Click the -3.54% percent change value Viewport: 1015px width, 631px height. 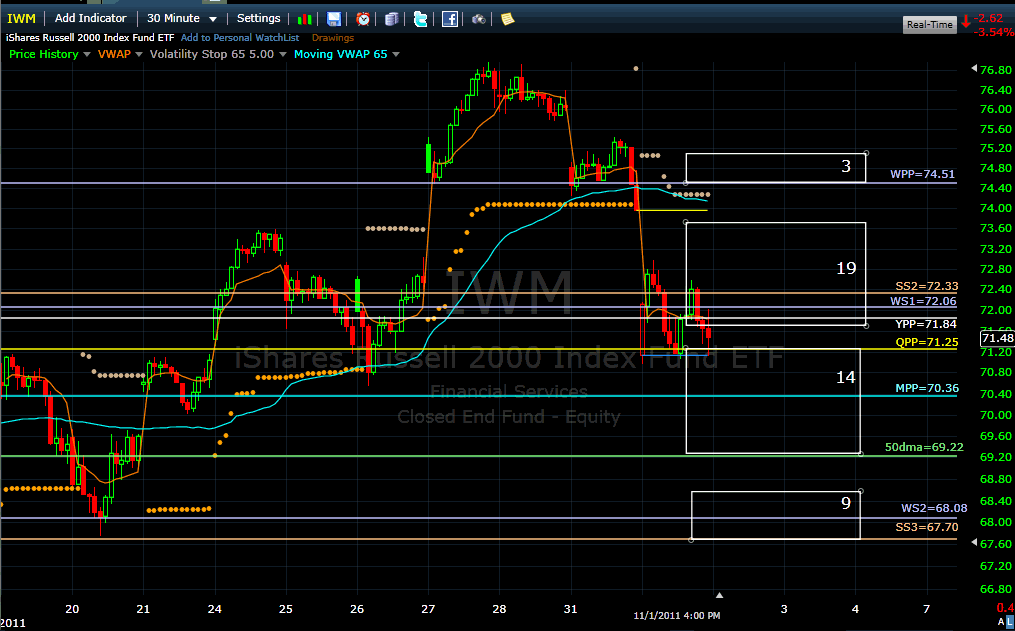[x=994, y=32]
